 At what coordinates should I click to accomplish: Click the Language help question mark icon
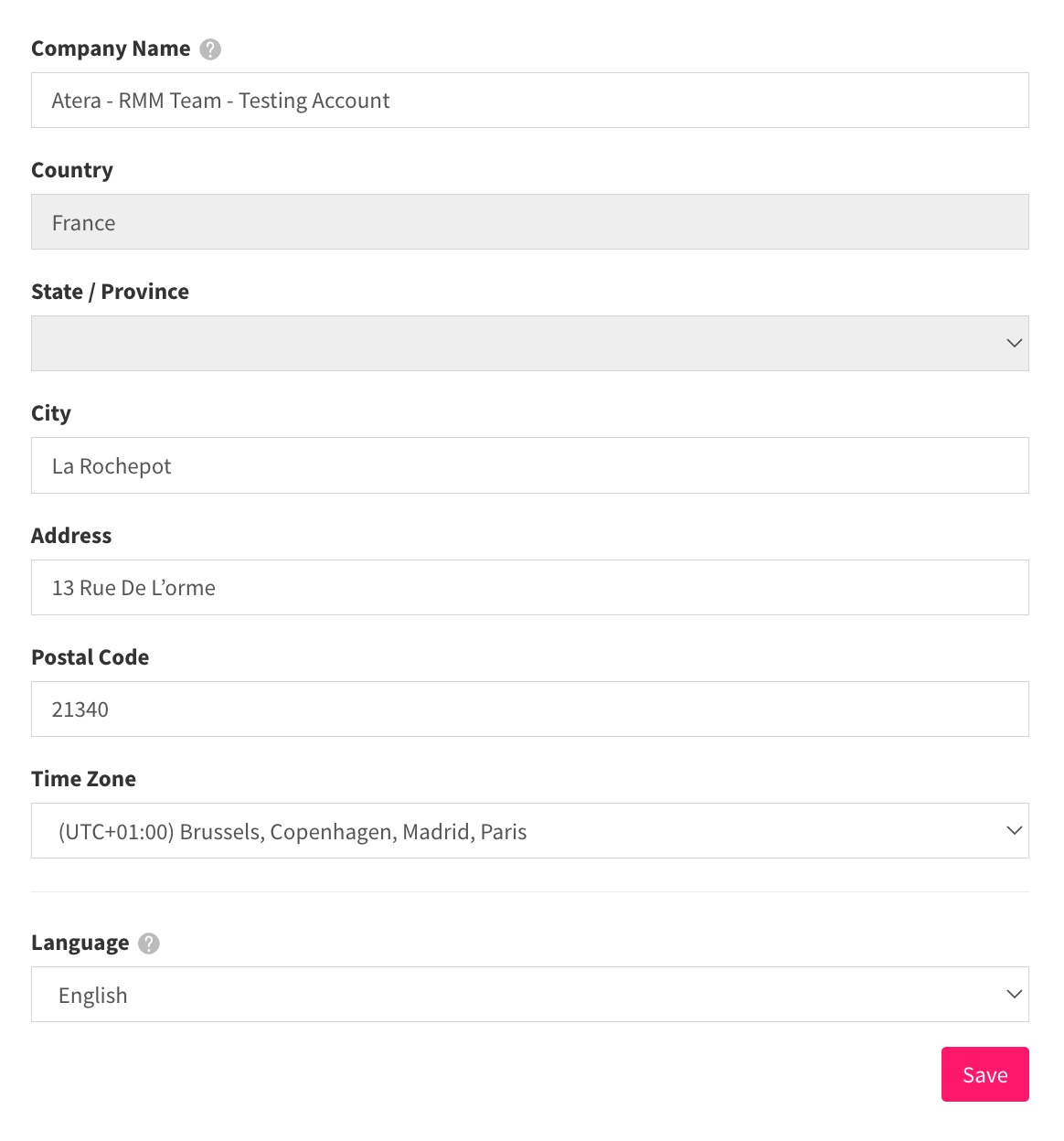149,944
